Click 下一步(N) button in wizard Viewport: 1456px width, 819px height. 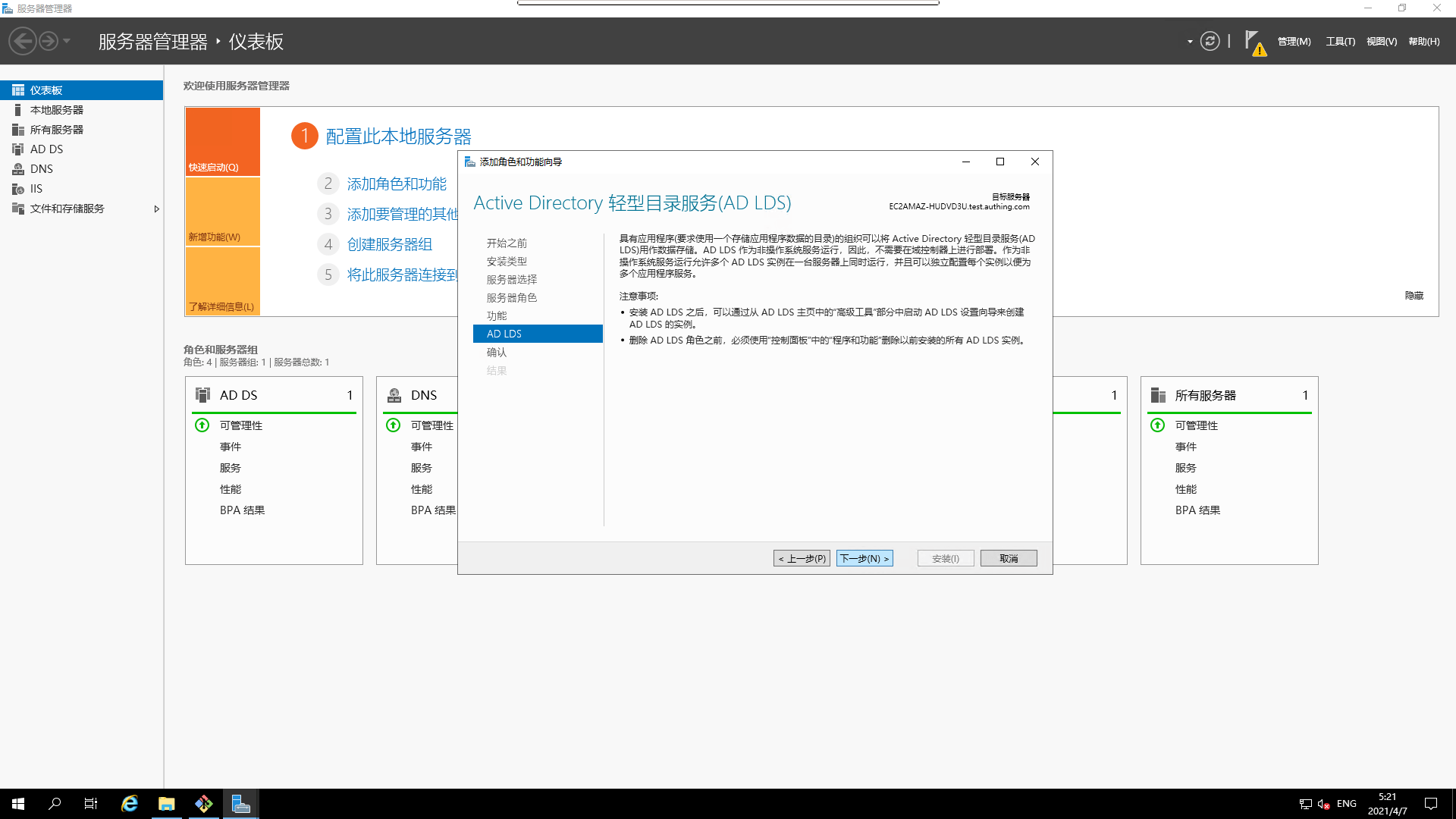pyautogui.click(x=864, y=559)
